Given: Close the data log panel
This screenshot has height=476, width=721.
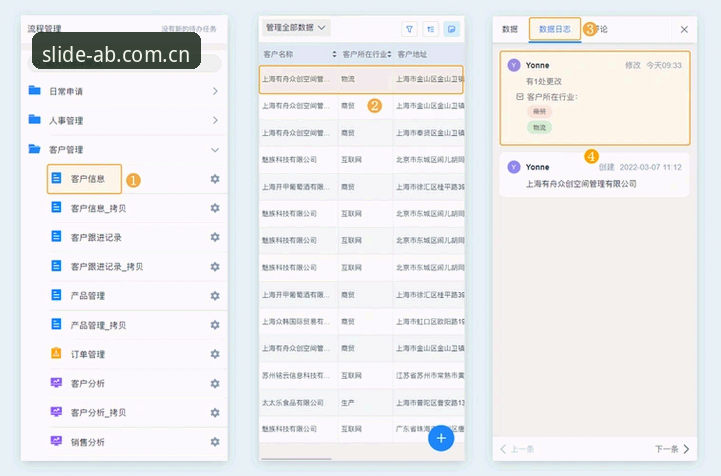Looking at the screenshot, I should [684, 29].
